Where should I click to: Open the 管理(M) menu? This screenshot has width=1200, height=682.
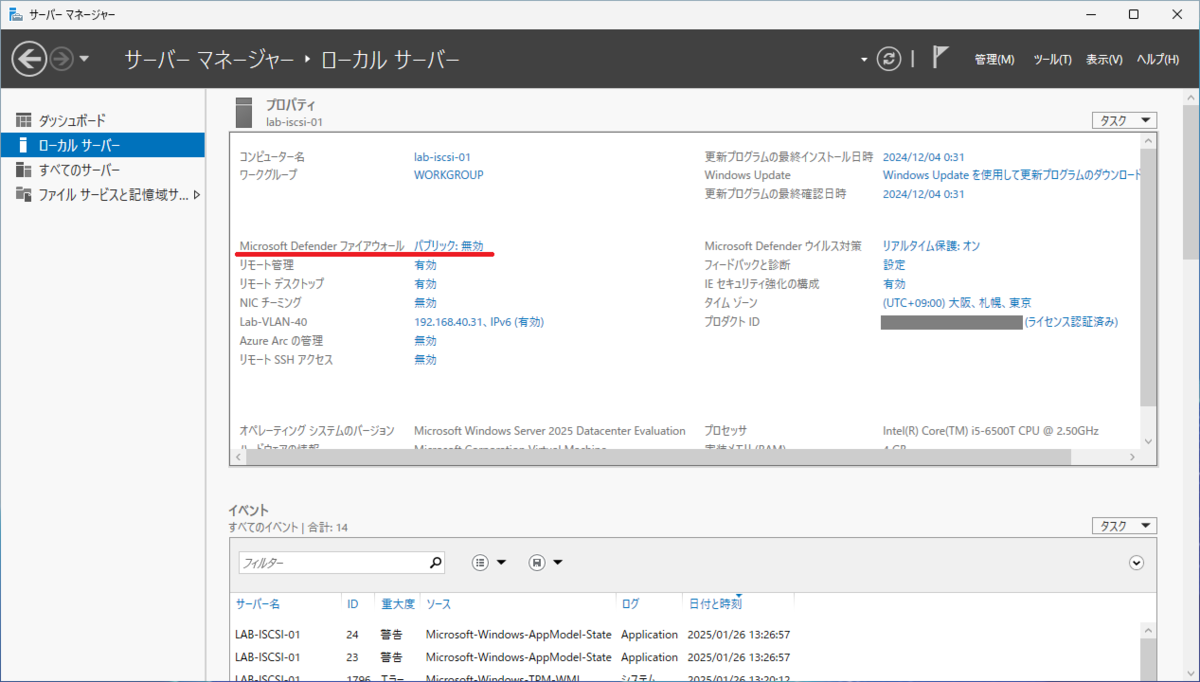click(994, 60)
